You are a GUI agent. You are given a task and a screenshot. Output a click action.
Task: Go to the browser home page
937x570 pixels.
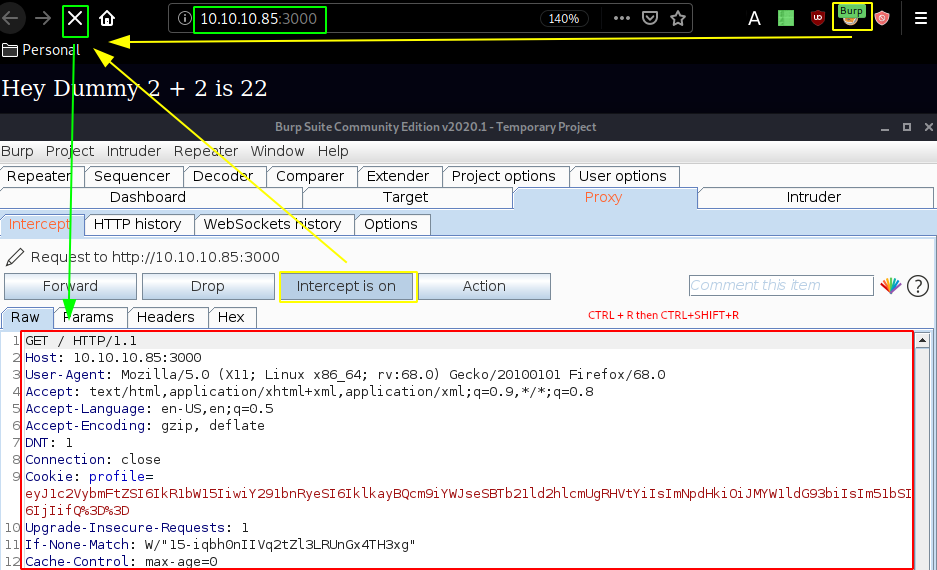click(x=107, y=19)
